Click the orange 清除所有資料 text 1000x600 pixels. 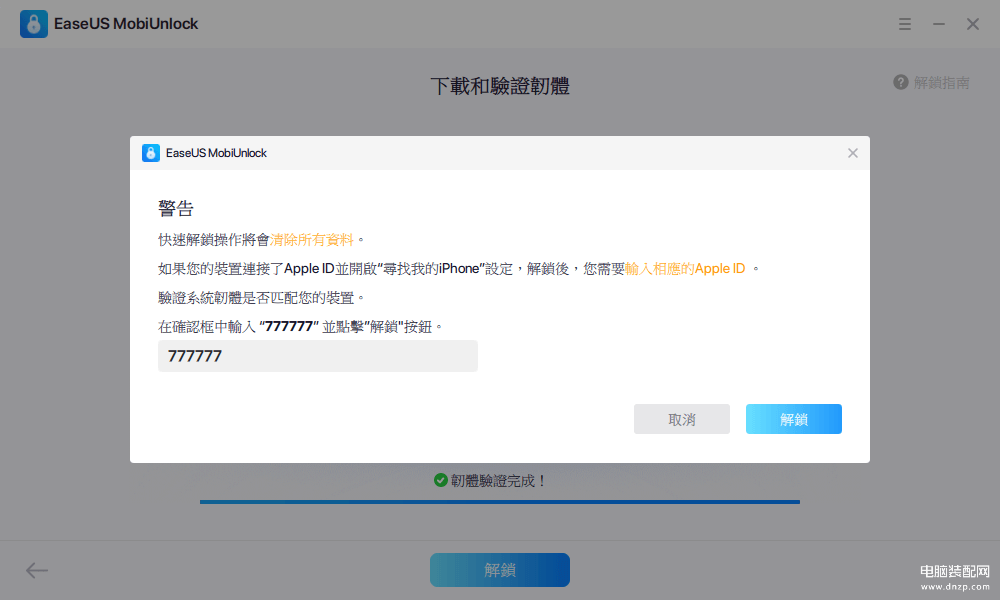[311, 240]
